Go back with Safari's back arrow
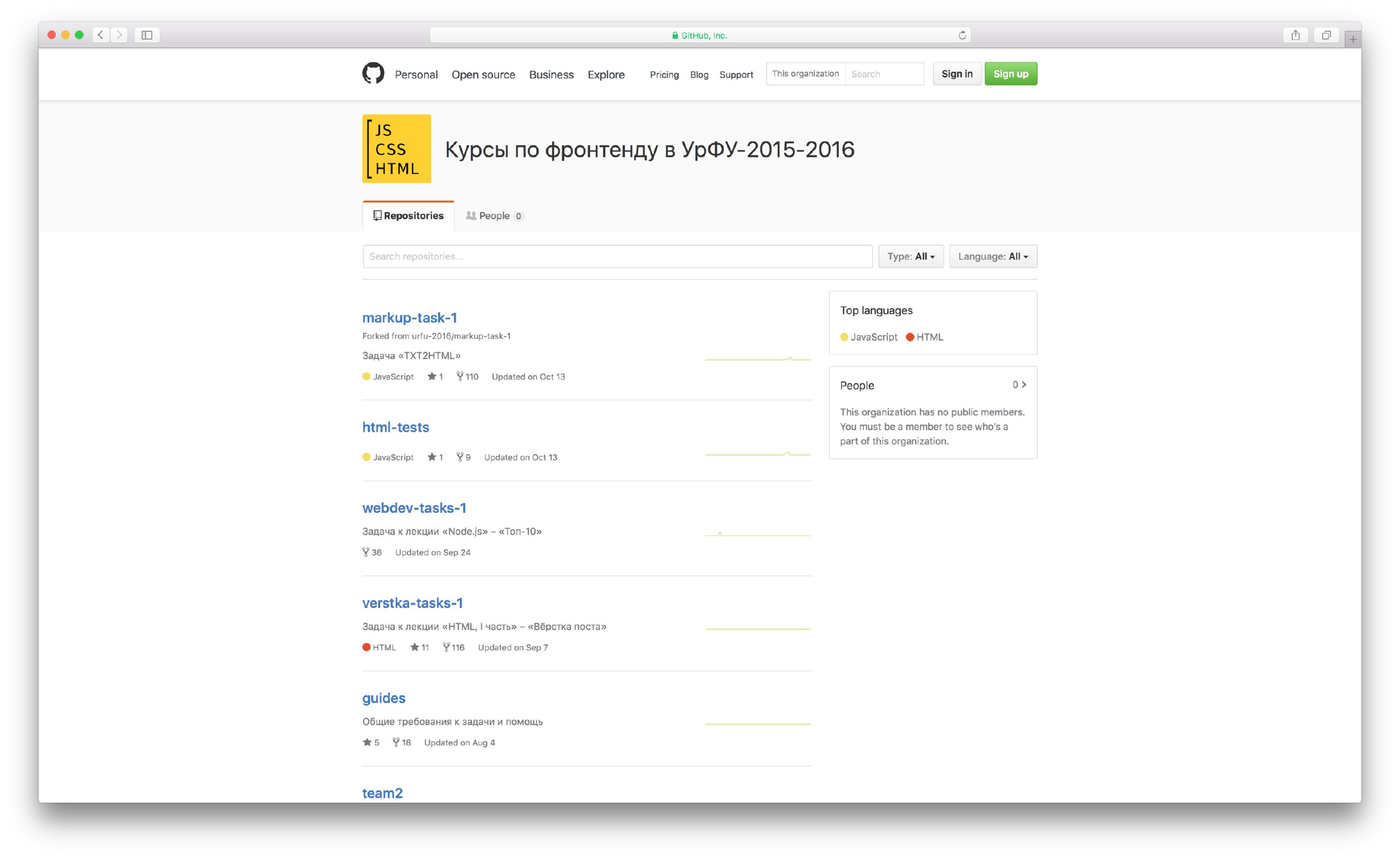 tap(101, 35)
